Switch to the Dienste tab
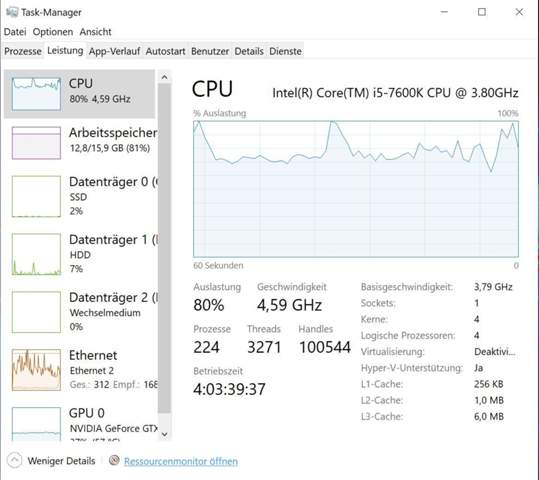The image size is (539, 480). coord(285,51)
